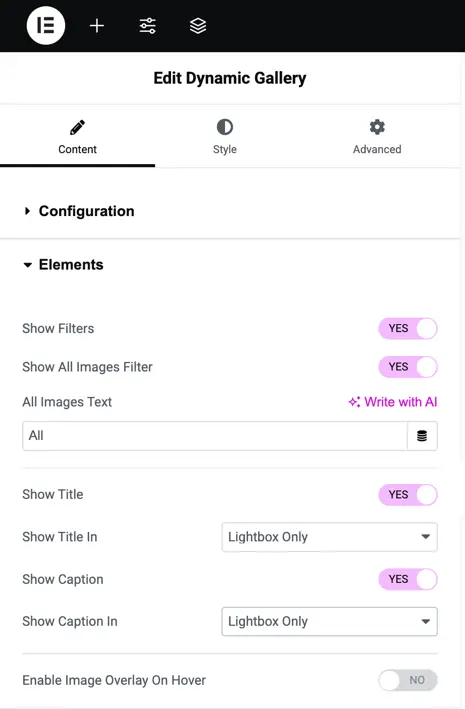Click the pencil Content icon
Viewport: 465px width, 709px height.
coord(77,128)
